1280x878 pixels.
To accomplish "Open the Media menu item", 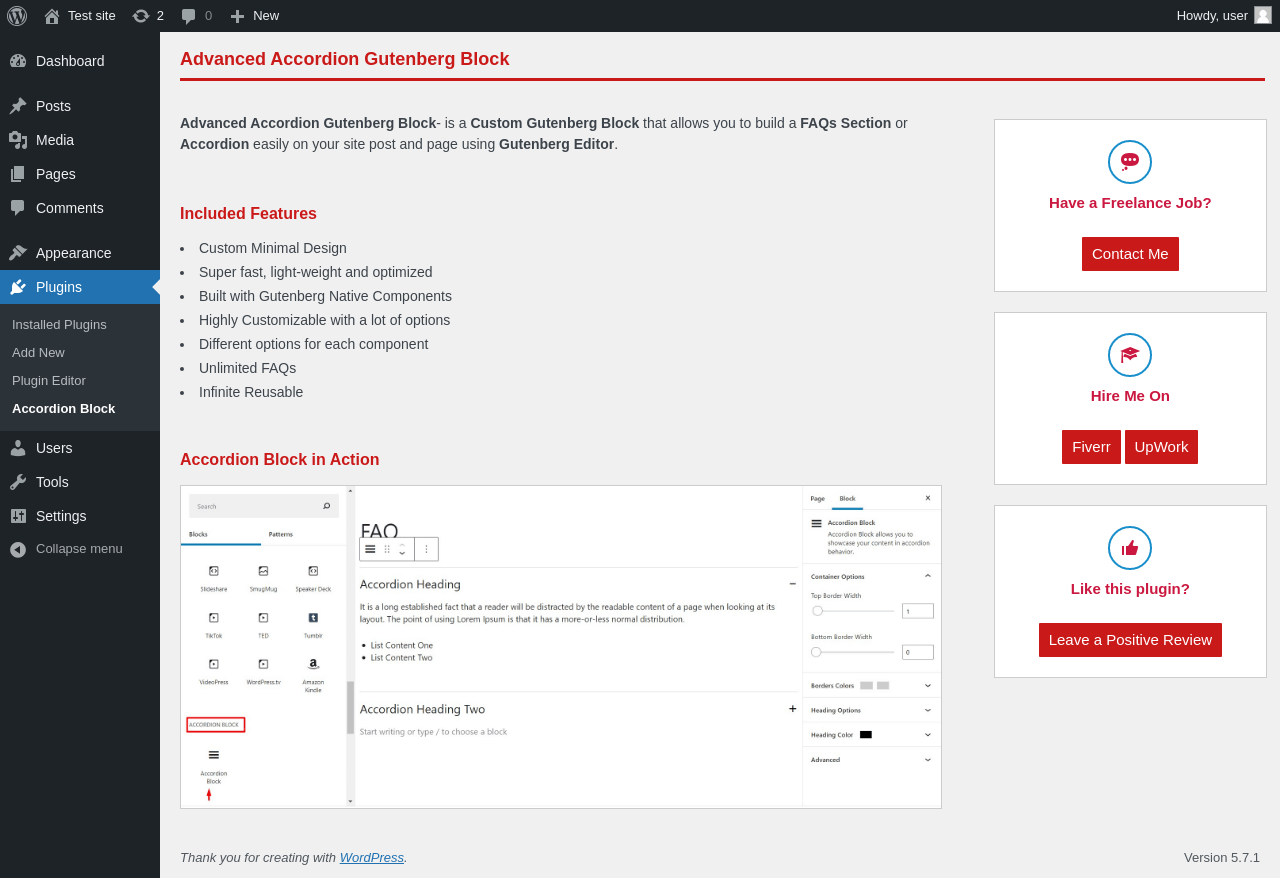I will [80, 140].
